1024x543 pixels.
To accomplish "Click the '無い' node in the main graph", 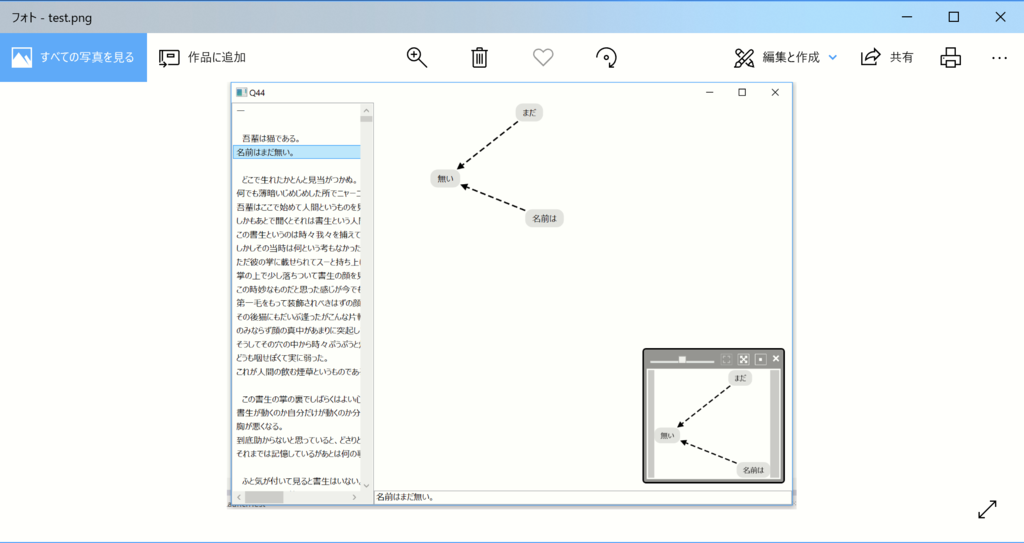I will pos(445,178).
